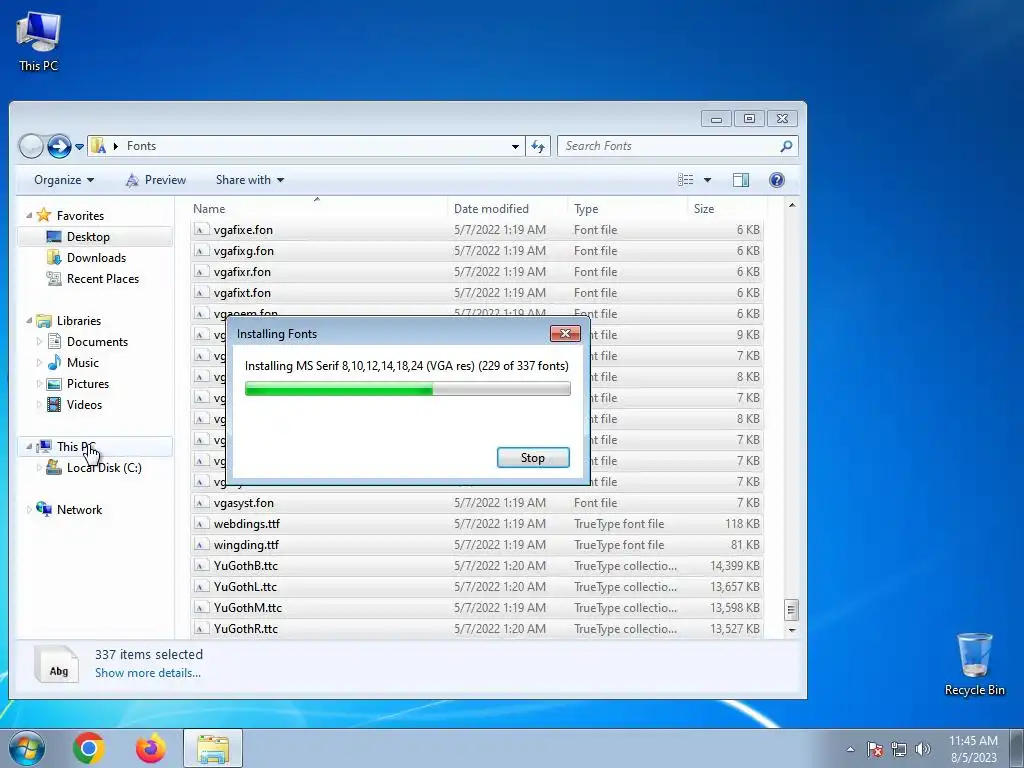The width and height of the screenshot is (1024, 768).
Task: Open Action Center flag tray icon
Action: click(x=875, y=749)
